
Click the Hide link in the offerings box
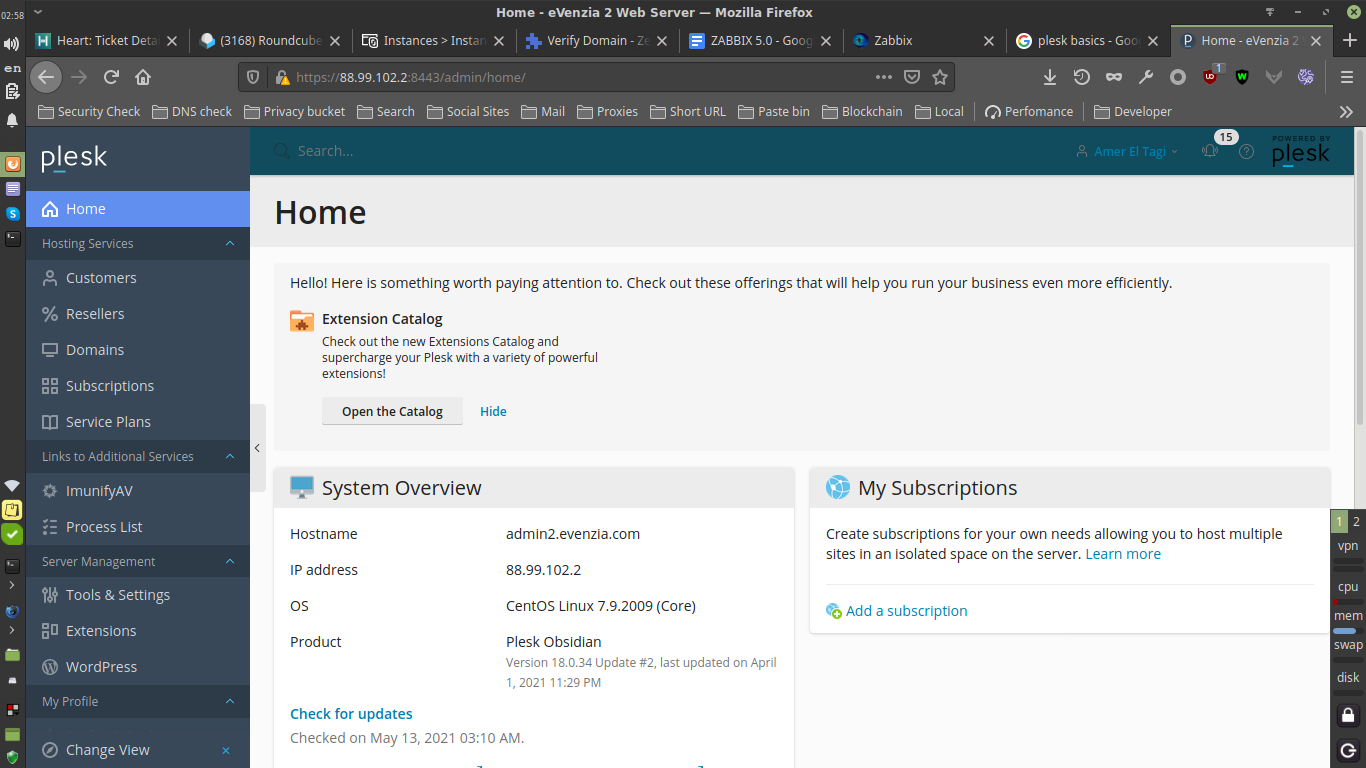493,411
